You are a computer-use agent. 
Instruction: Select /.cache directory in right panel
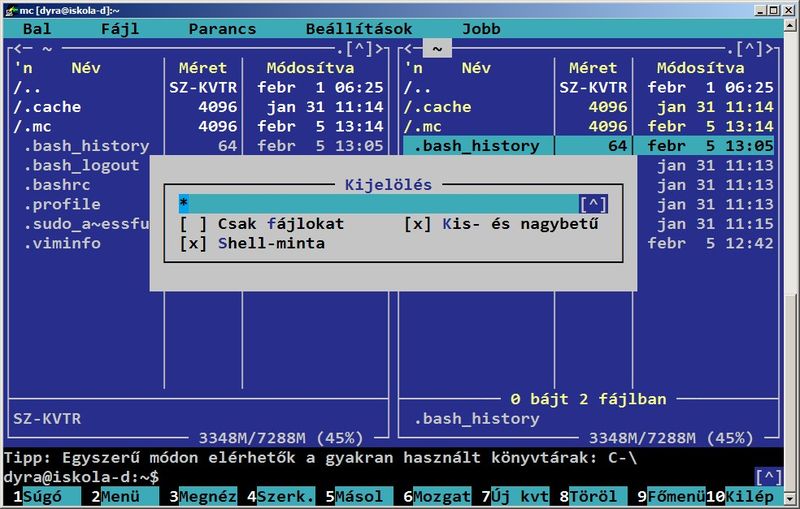click(x=589, y=107)
